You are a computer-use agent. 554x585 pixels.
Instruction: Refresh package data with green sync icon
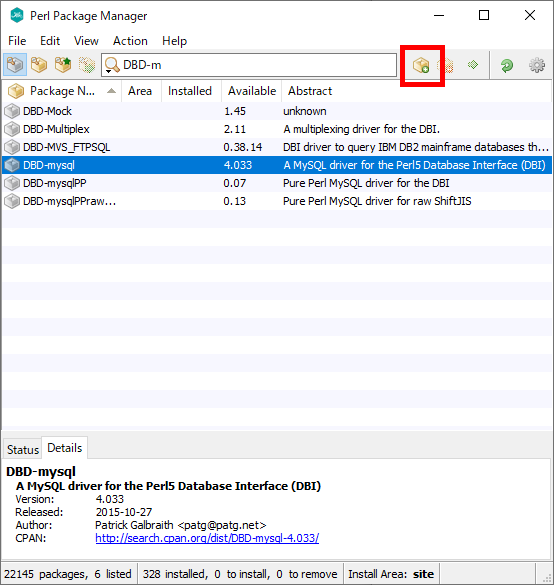[x=507, y=65]
